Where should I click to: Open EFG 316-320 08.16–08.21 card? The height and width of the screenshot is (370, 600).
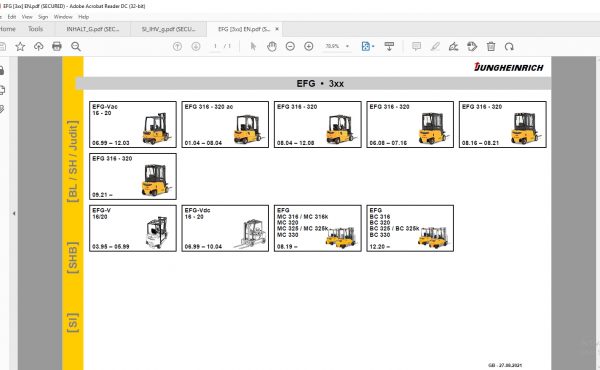point(502,124)
